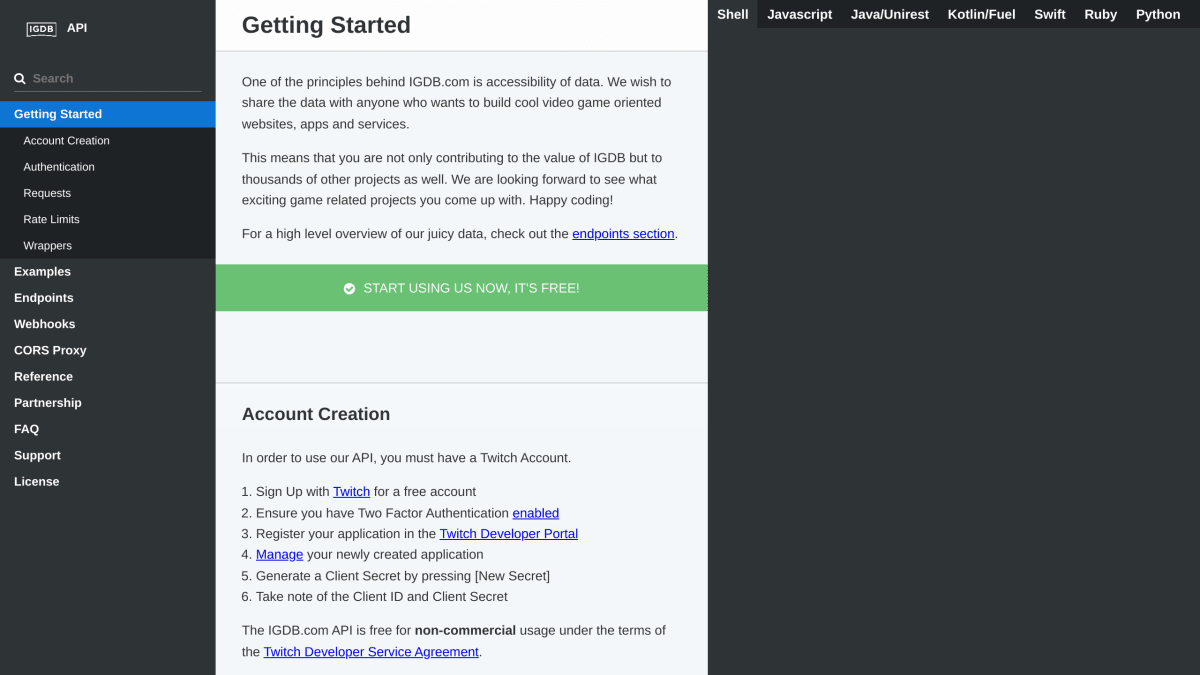This screenshot has height=675, width=1200.
Task: Click the Getting Started page heading
Action: point(326,25)
